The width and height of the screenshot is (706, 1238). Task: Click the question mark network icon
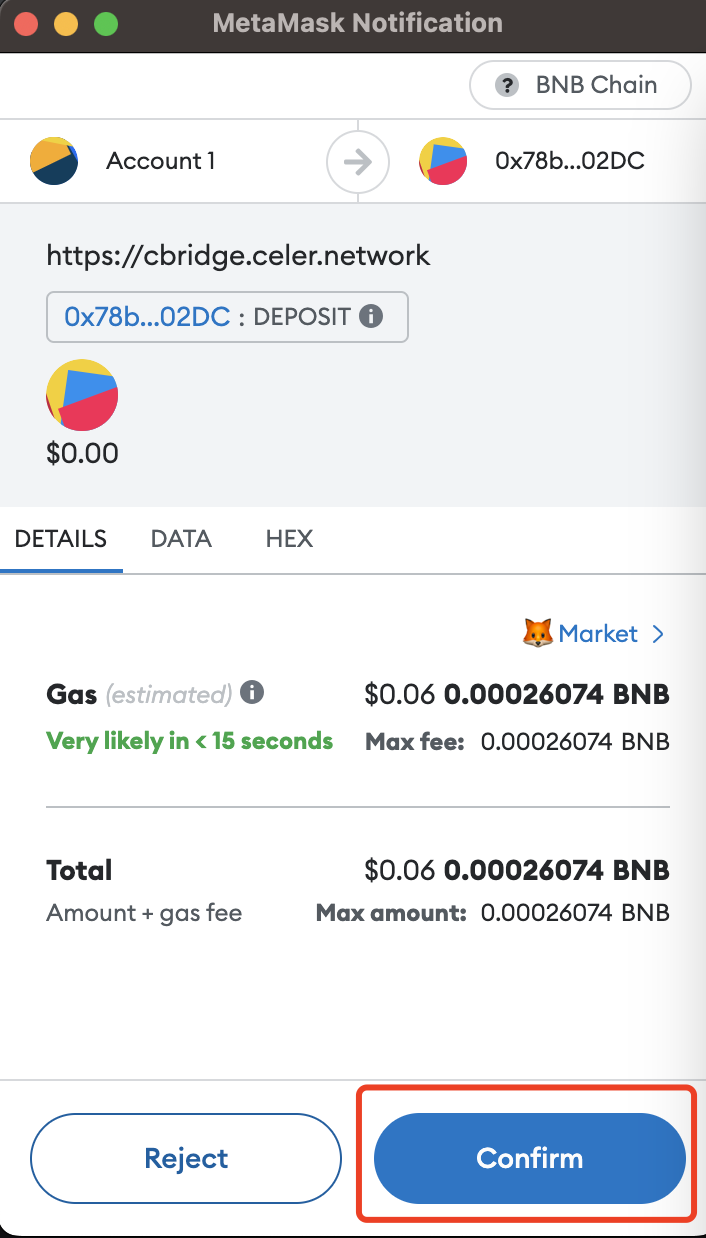point(507,86)
